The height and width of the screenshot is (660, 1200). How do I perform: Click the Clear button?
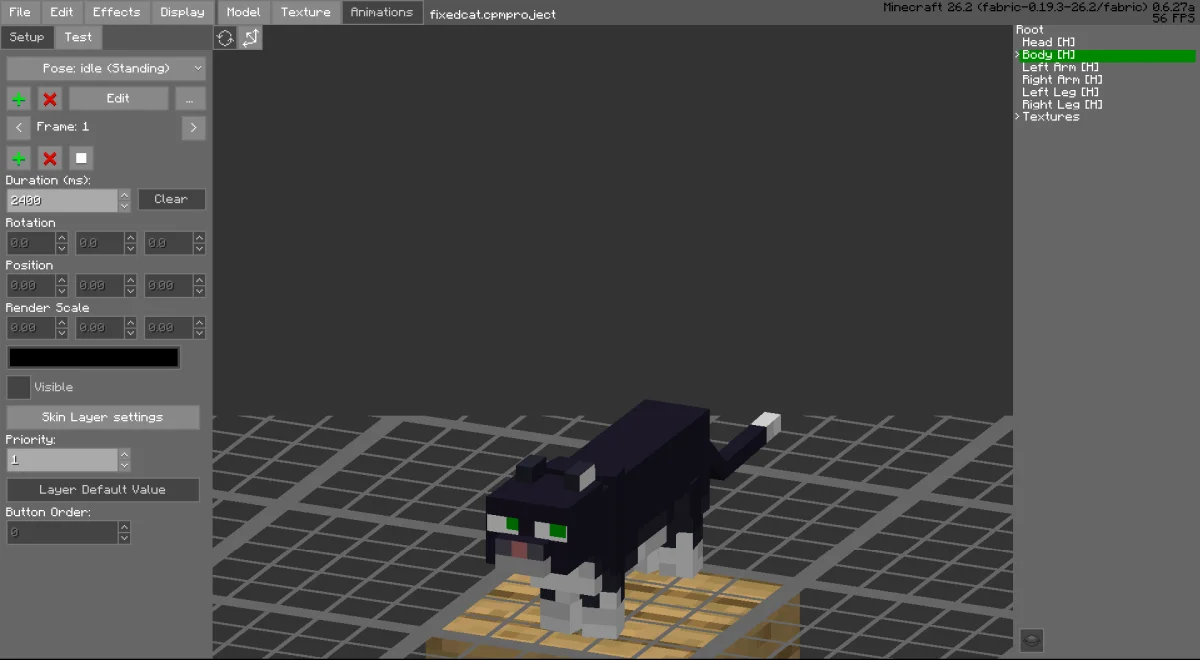171,200
